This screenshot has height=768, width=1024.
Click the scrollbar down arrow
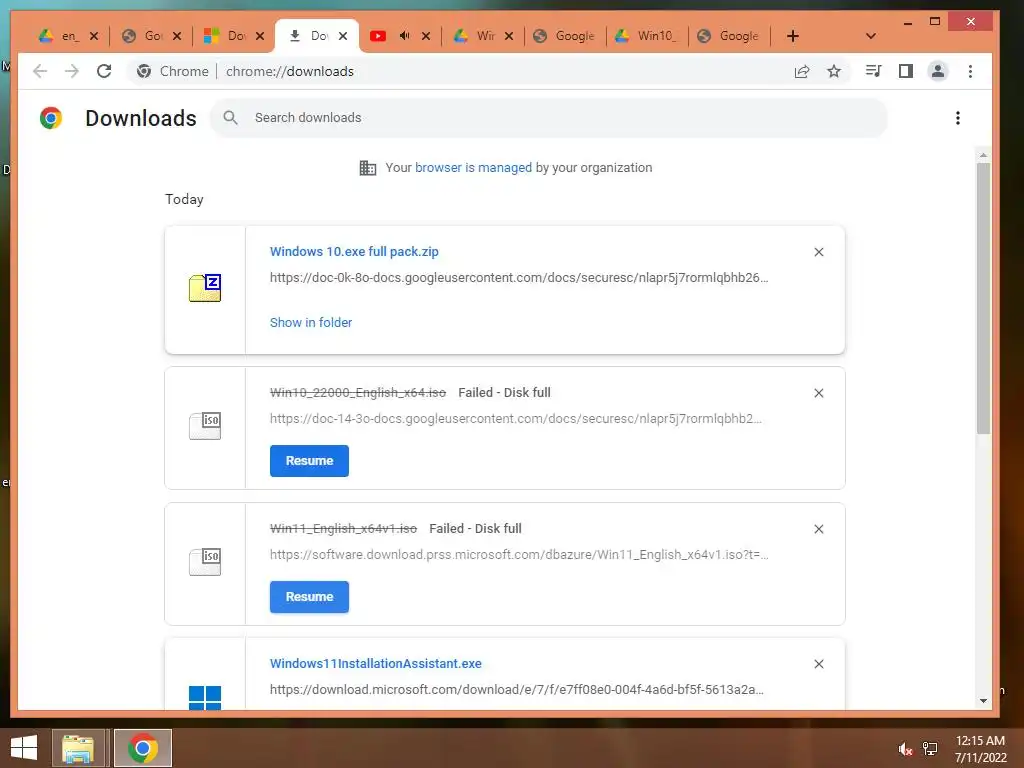(x=983, y=701)
